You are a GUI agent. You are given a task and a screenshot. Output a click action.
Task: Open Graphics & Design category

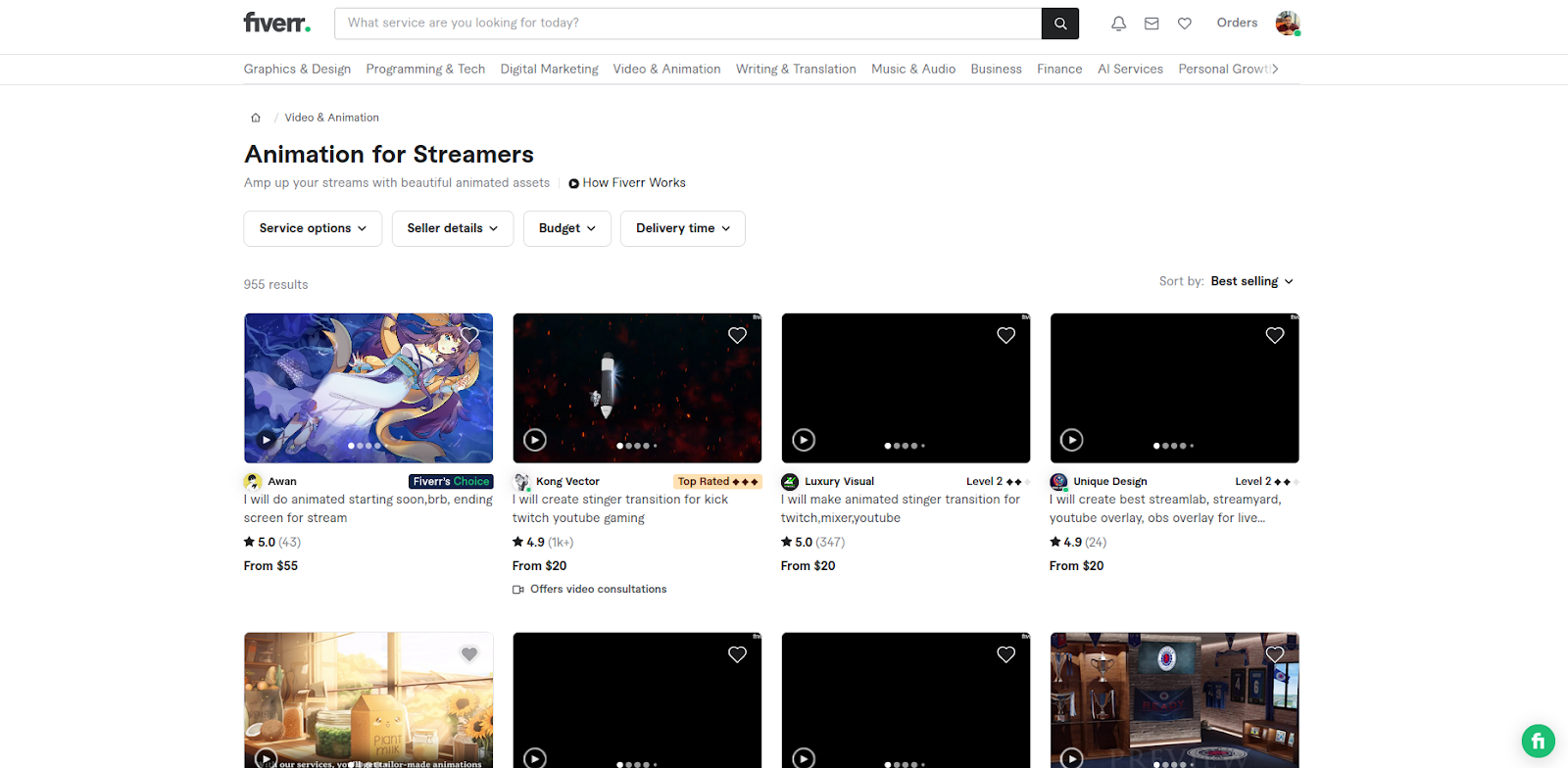pyautogui.click(x=297, y=69)
